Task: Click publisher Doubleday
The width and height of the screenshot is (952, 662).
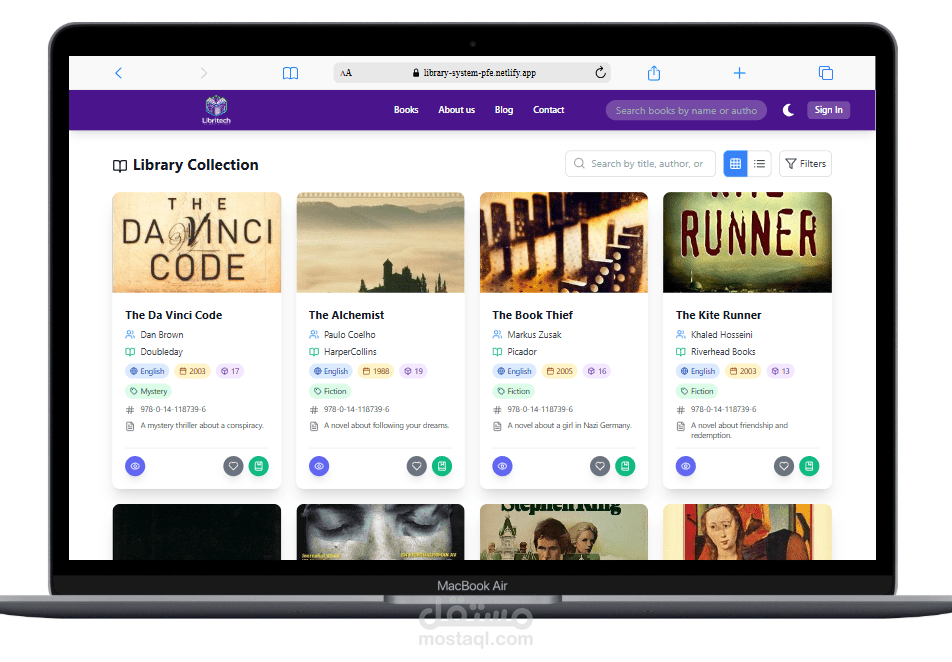Action: pyautogui.click(x=162, y=352)
